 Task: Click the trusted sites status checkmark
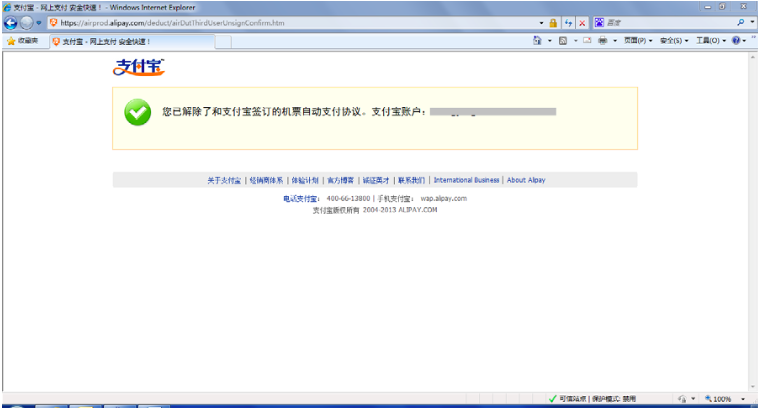coord(553,399)
